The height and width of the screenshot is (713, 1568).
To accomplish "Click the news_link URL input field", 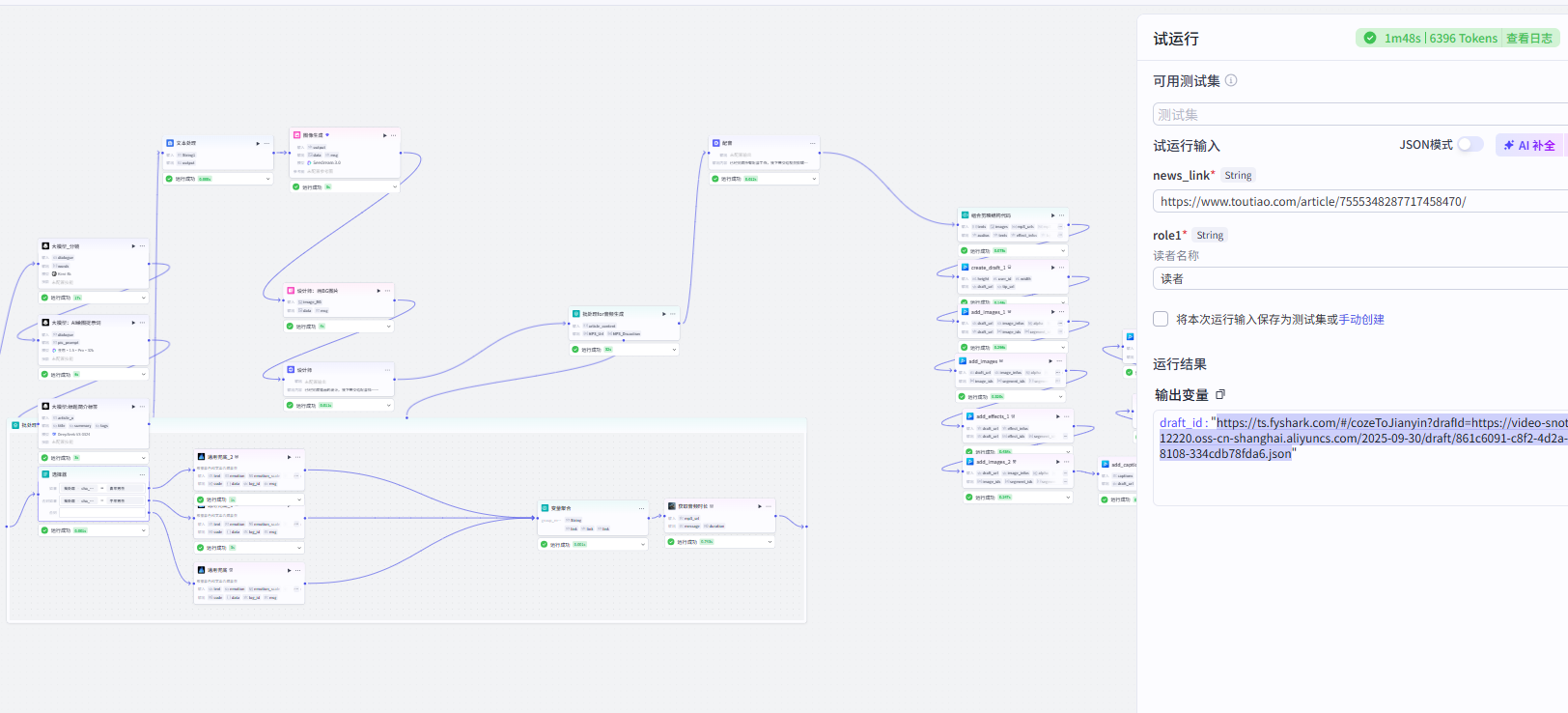I will (x=1360, y=201).
